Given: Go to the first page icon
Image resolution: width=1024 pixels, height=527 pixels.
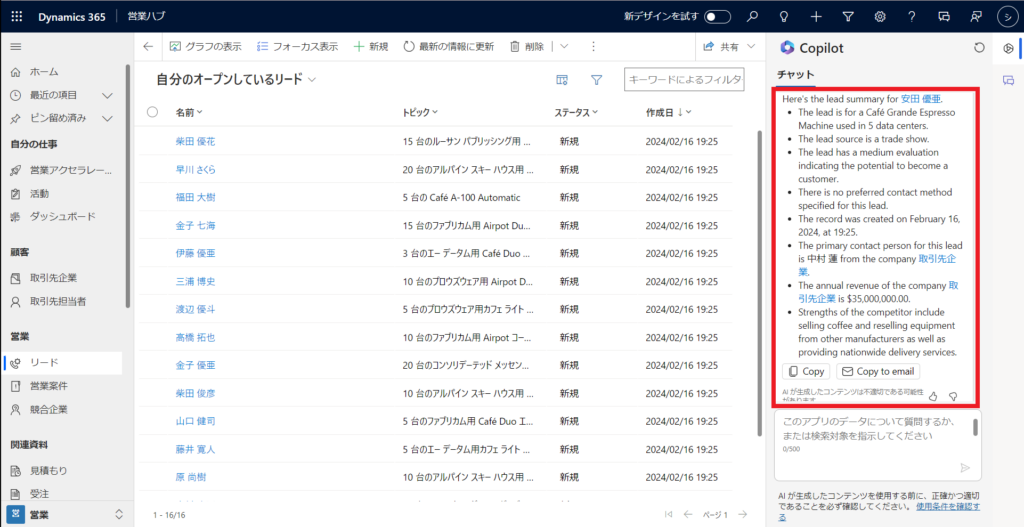Looking at the screenshot, I should [668, 515].
